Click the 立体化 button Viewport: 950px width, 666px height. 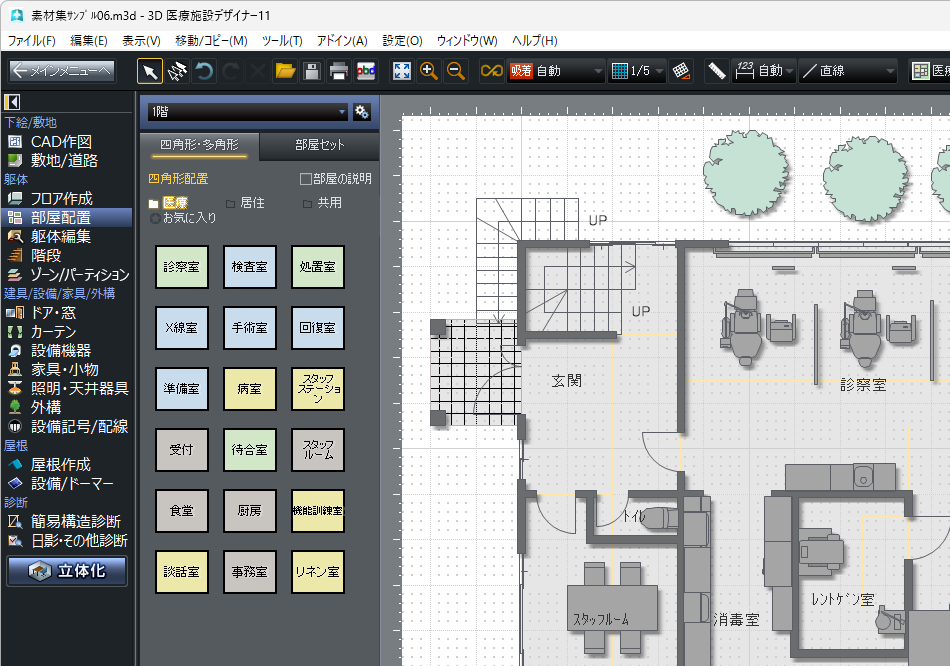coord(67,571)
